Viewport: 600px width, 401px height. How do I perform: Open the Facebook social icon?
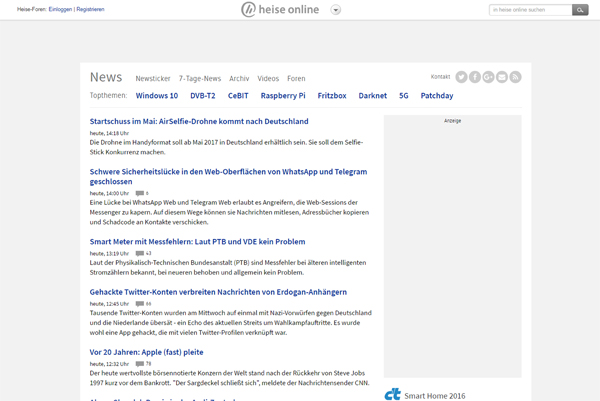tap(475, 77)
